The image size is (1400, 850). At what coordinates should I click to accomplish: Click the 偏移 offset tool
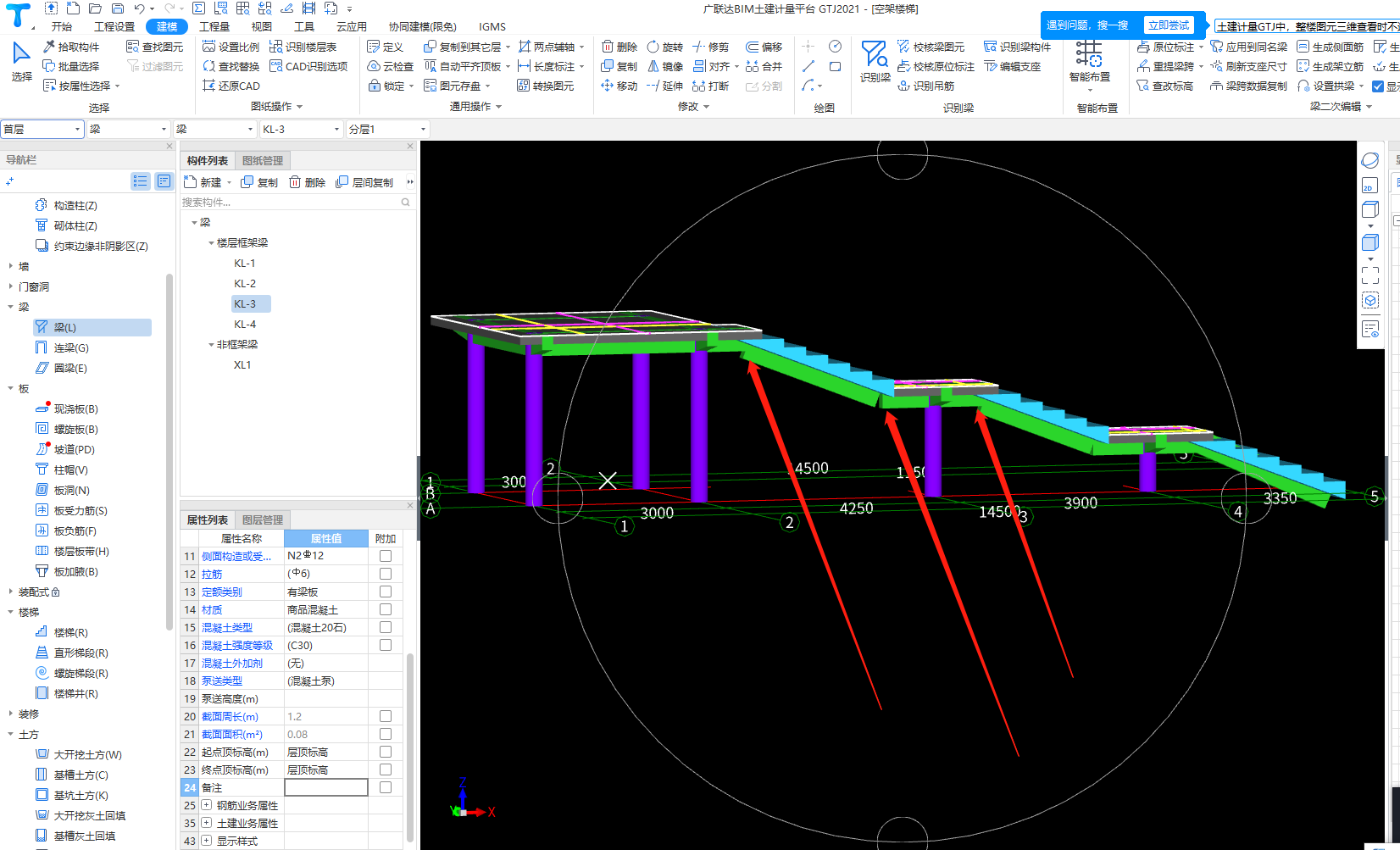point(764,47)
